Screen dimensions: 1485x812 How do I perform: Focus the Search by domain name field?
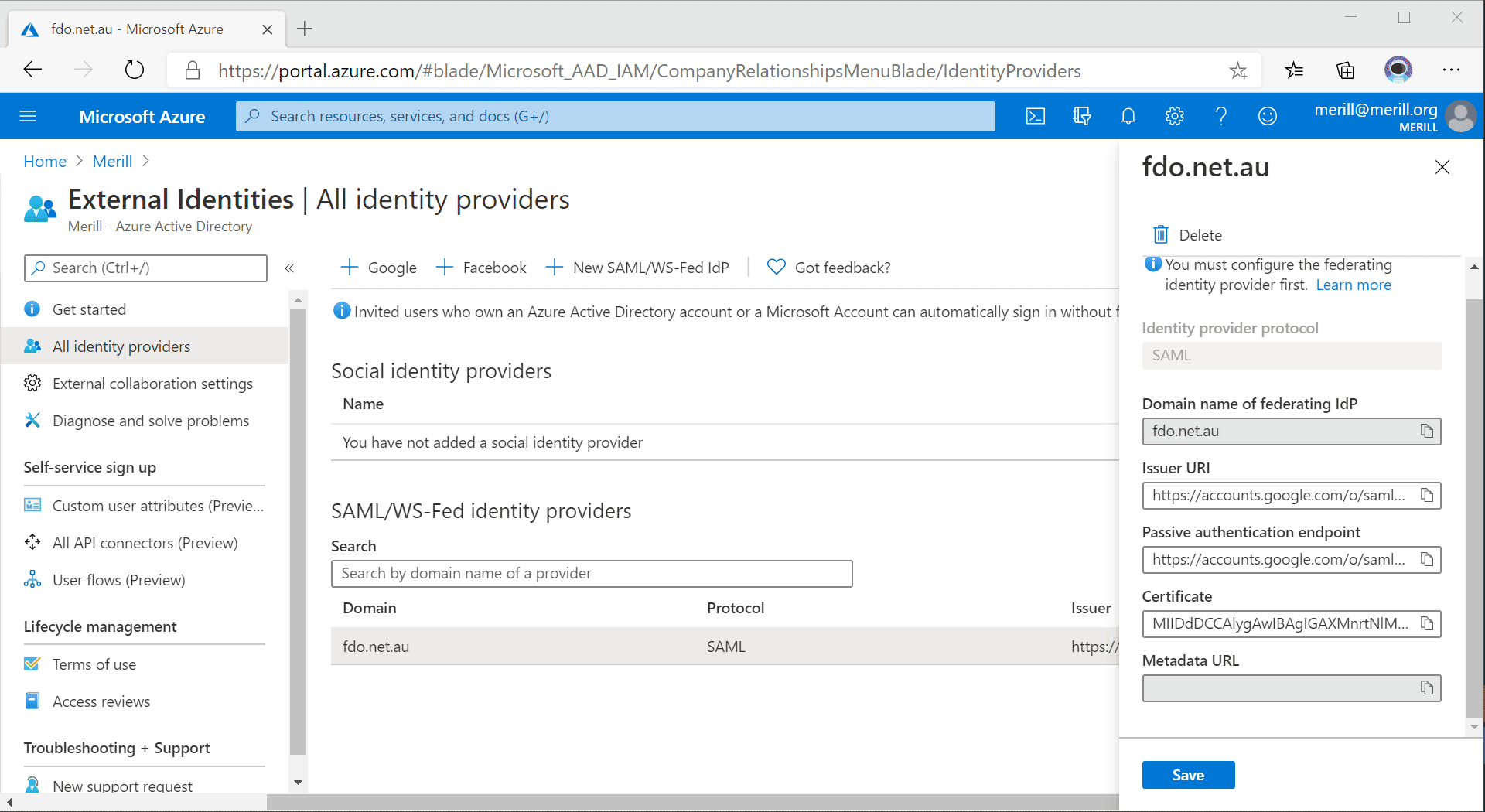coord(592,574)
